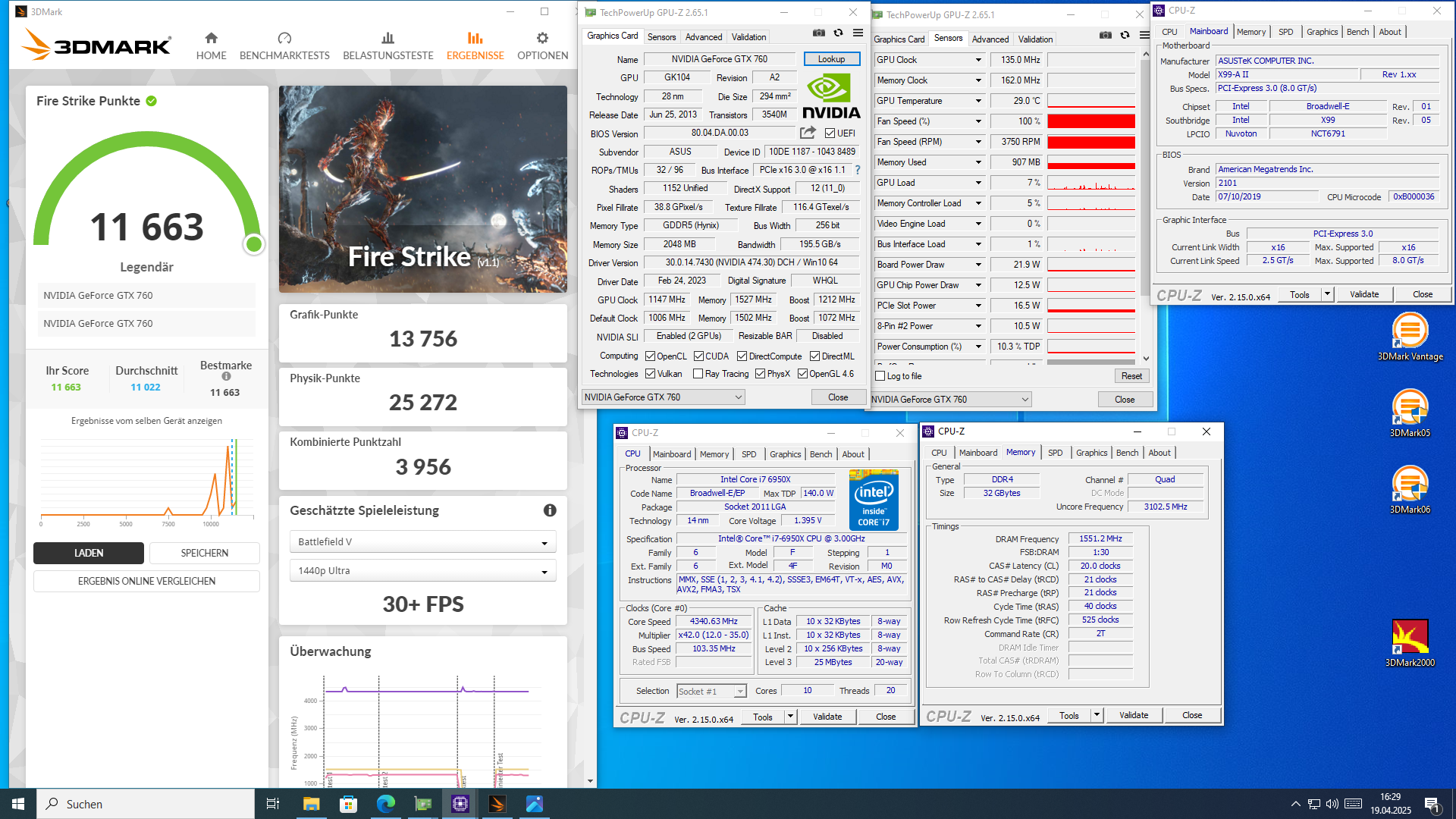Click the SPEICHERN button
Viewport: 1456px width, 819px height.
pos(204,554)
